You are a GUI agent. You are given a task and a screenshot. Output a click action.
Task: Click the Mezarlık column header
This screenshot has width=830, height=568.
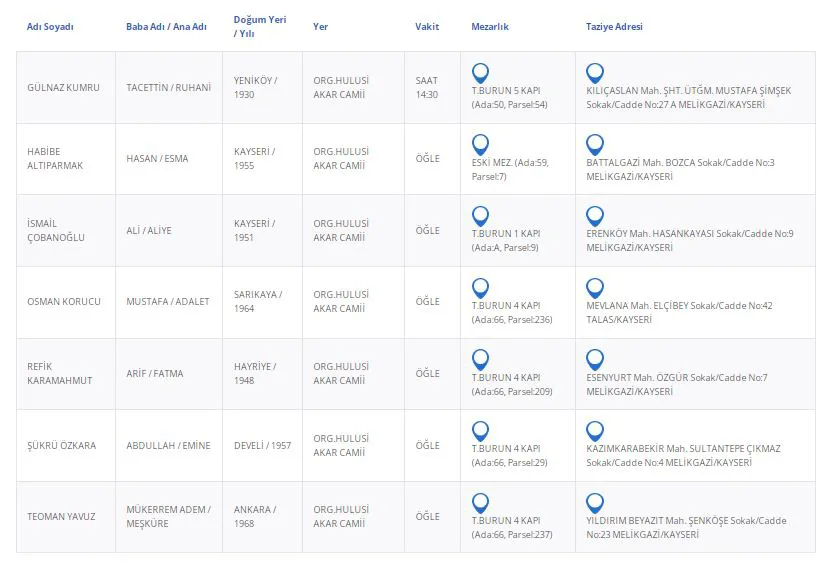[490, 27]
